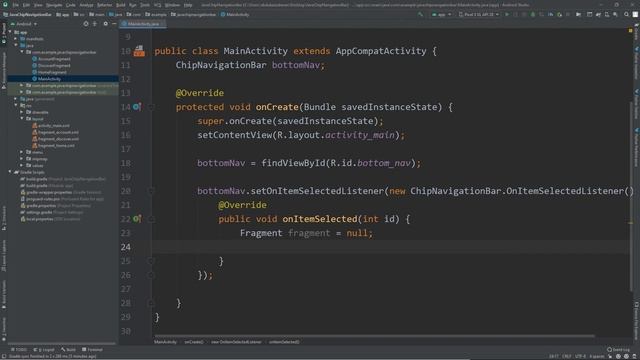Click line number 18 in gutter
The image size is (640, 360).
(x=126, y=163)
